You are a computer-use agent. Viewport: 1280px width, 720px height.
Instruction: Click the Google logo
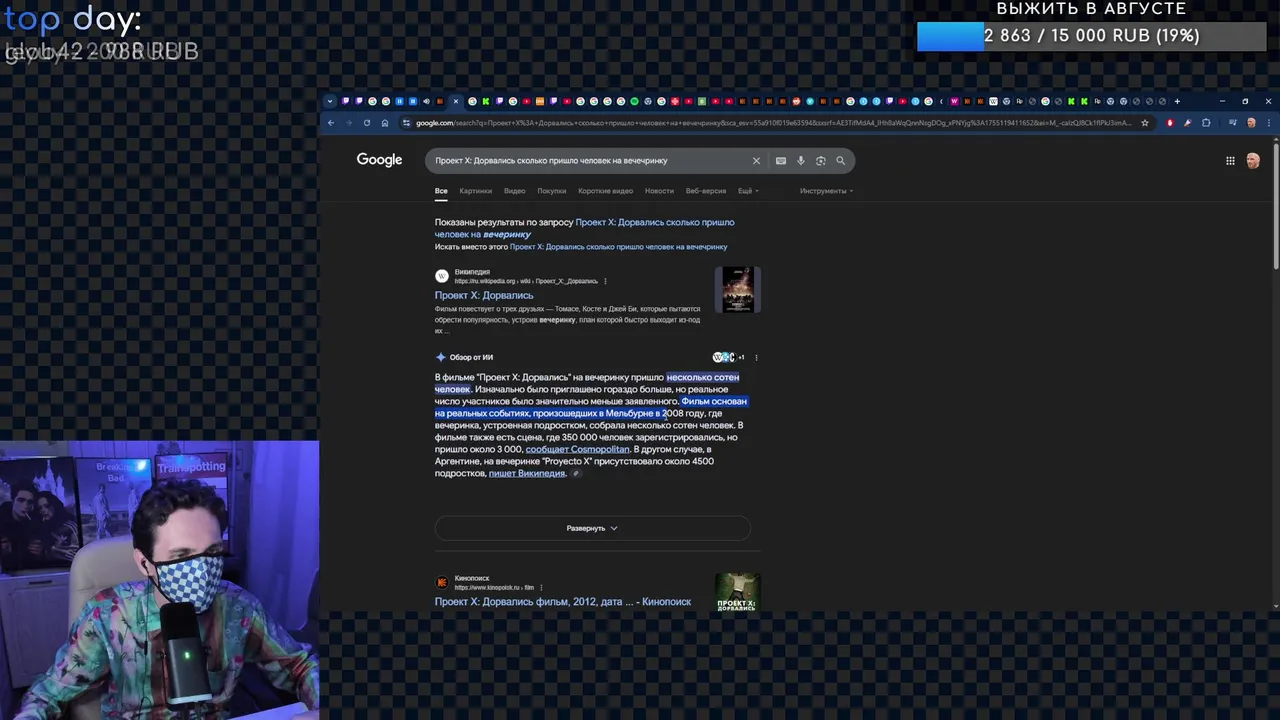379,160
